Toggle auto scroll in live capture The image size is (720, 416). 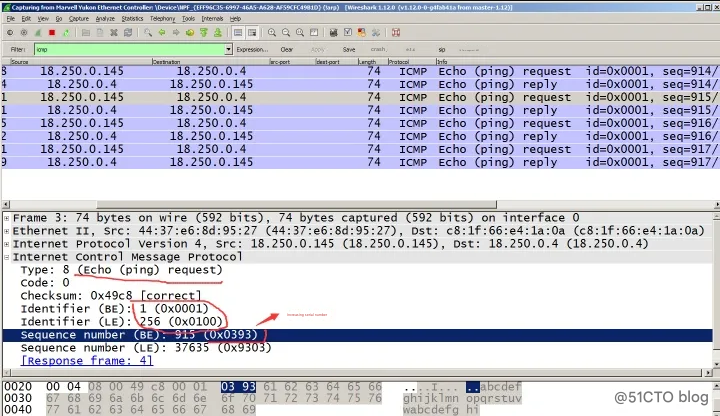click(x=252, y=33)
